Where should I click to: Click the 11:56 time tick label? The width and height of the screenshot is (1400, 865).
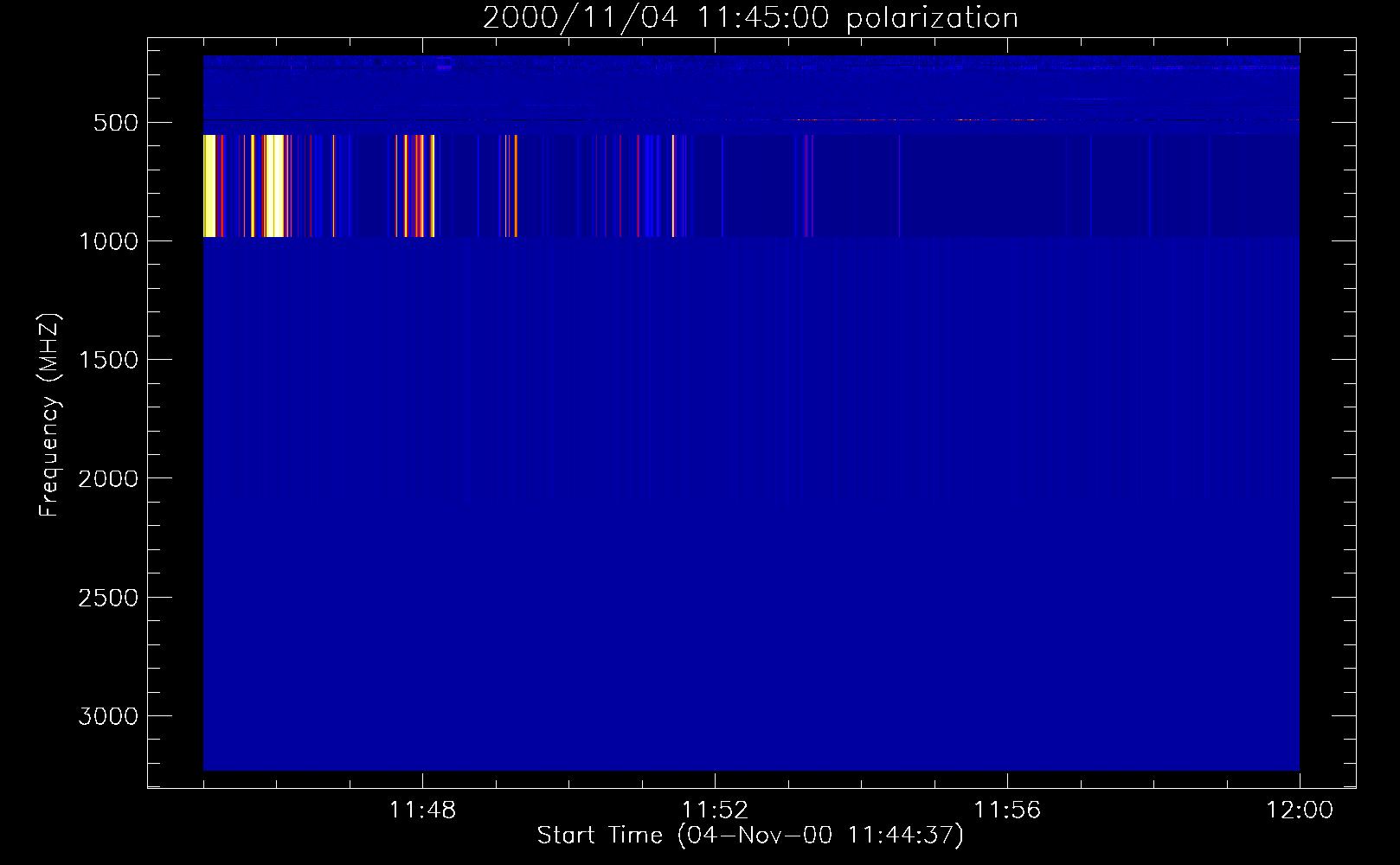[1007, 811]
